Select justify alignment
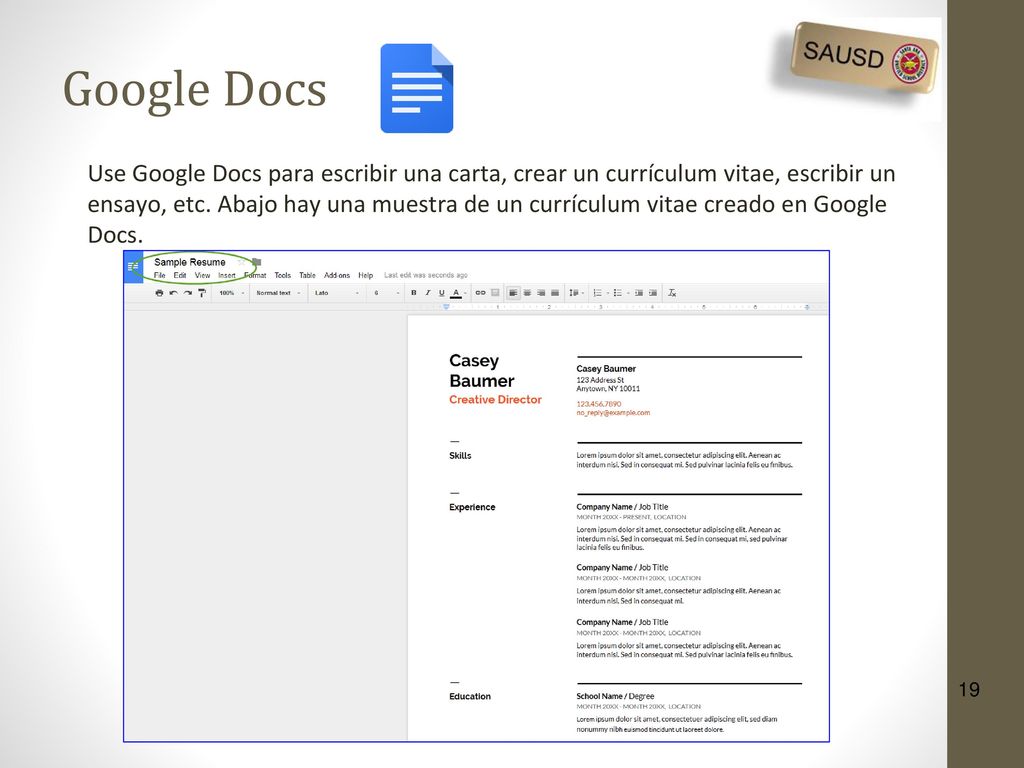The height and width of the screenshot is (768, 1024). [555, 293]
